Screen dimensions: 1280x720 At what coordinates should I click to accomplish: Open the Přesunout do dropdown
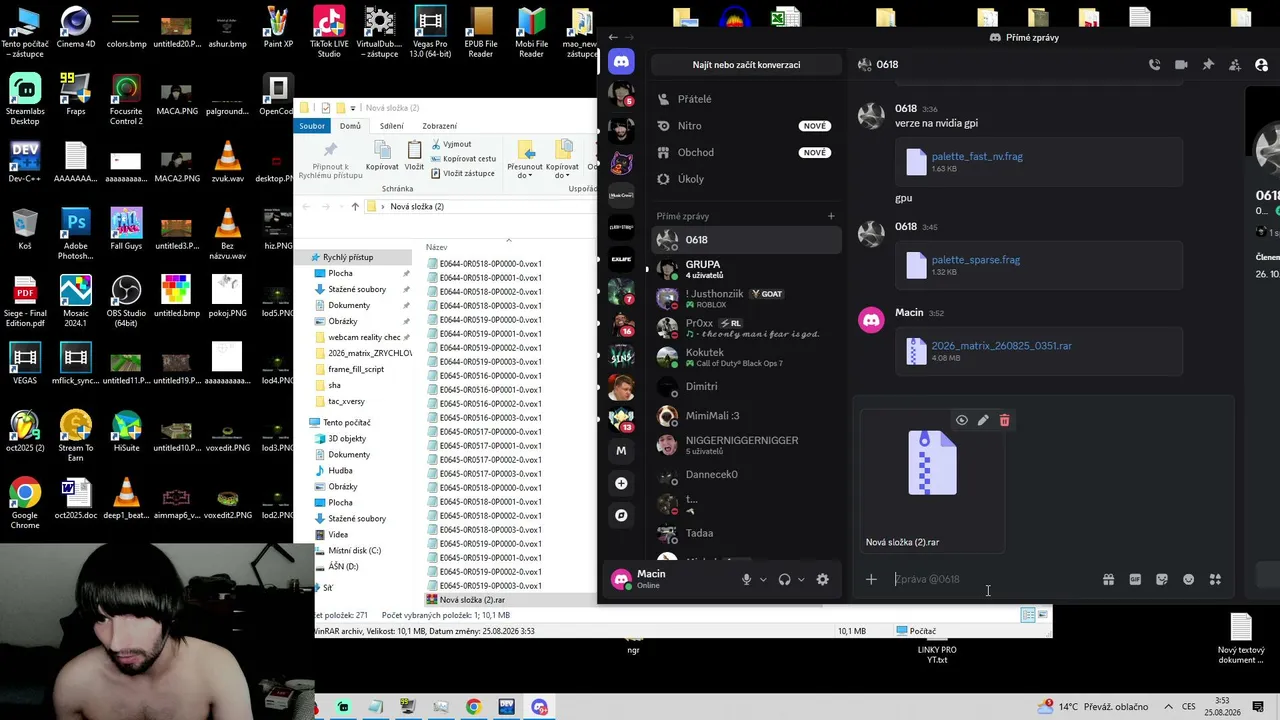tap(525, 160)
